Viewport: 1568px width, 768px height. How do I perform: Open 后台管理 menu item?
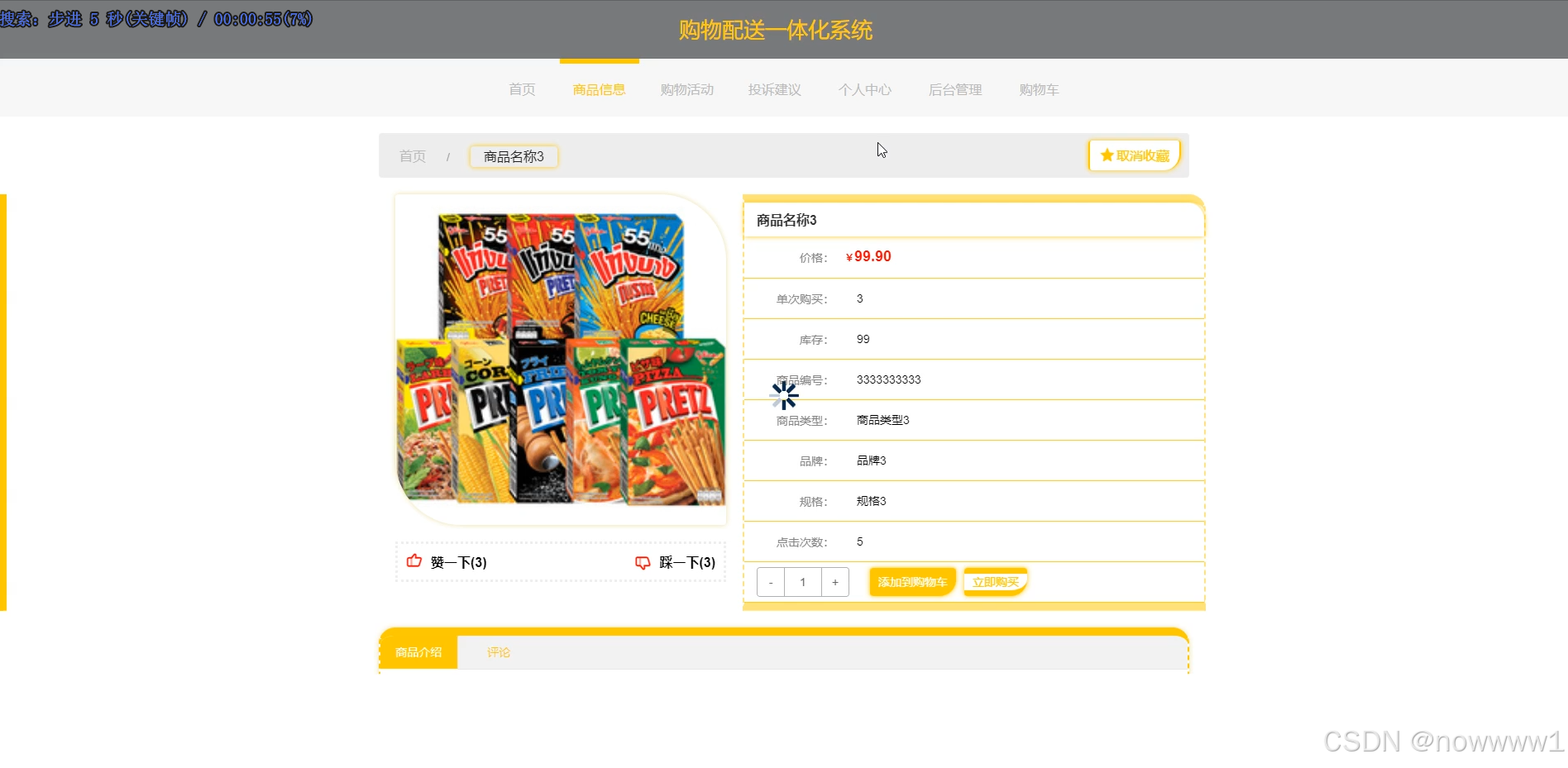click(955, 89)
